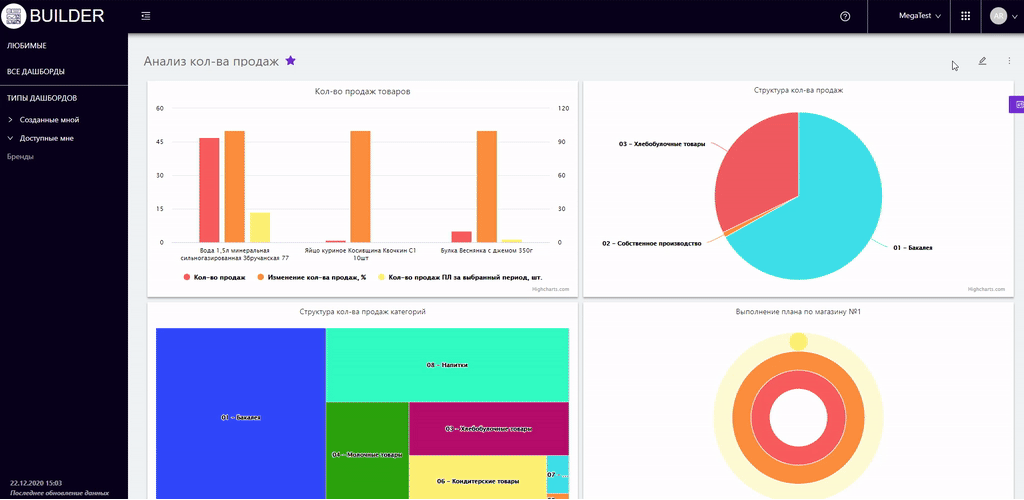The height and width of the screenshot is (500, 1024).
Task: Open the three-dot dashboard options menu
Action: [x=1009, y=61]
